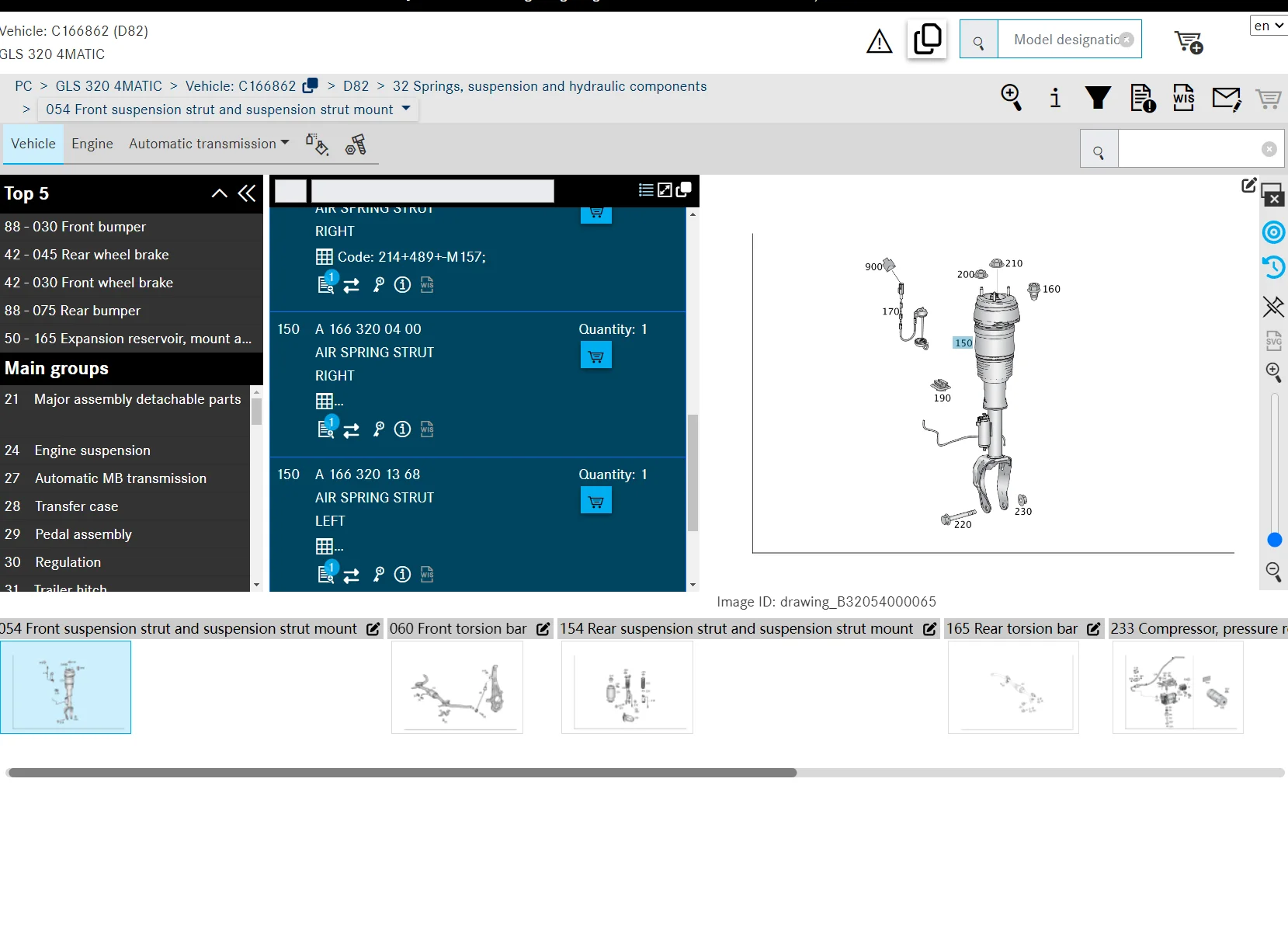1288x935 pixels.
Task: Open the shopping cart toolbar icon
Action: 1269,99
